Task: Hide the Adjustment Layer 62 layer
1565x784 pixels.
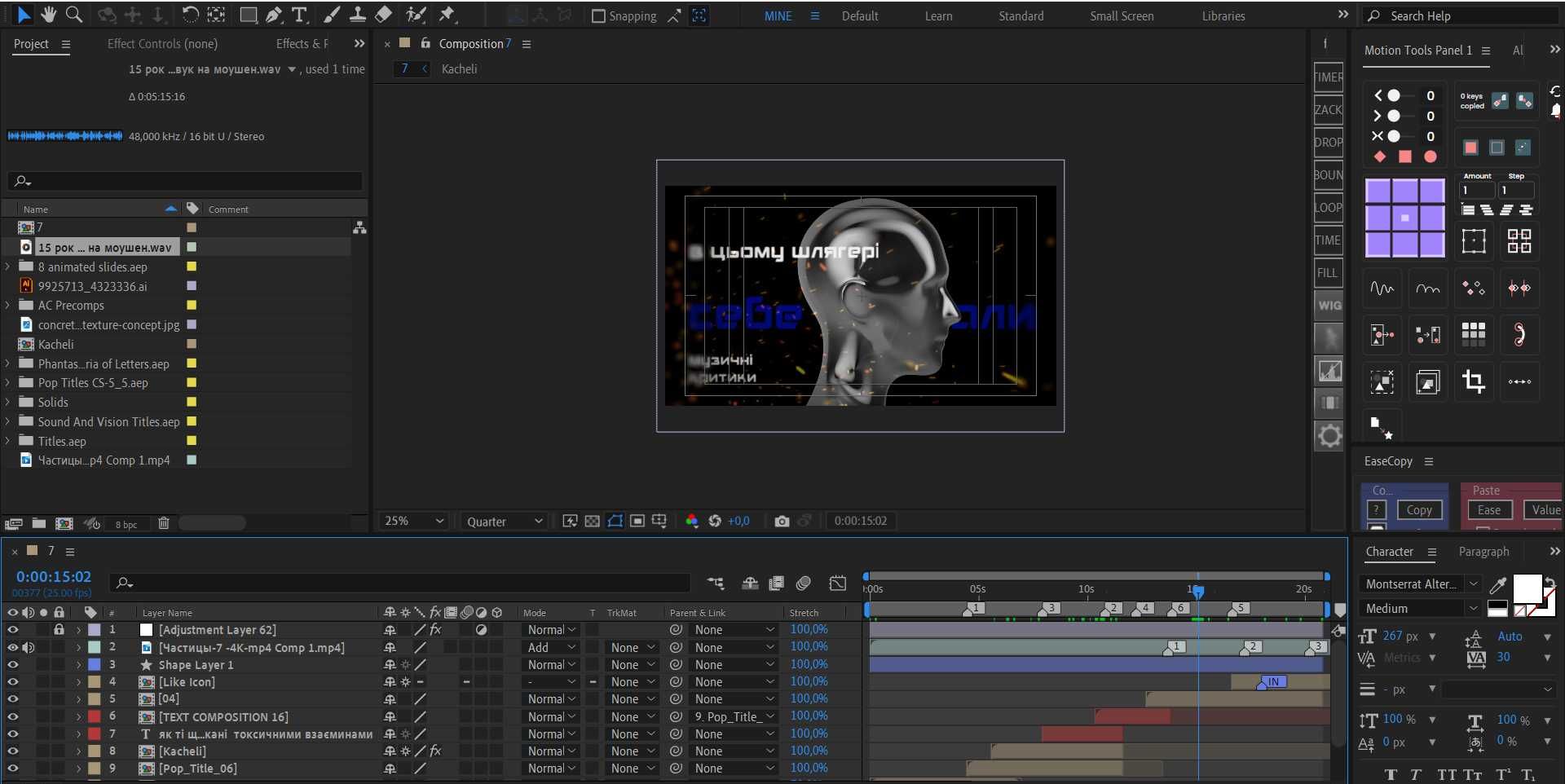Action: 12,629
